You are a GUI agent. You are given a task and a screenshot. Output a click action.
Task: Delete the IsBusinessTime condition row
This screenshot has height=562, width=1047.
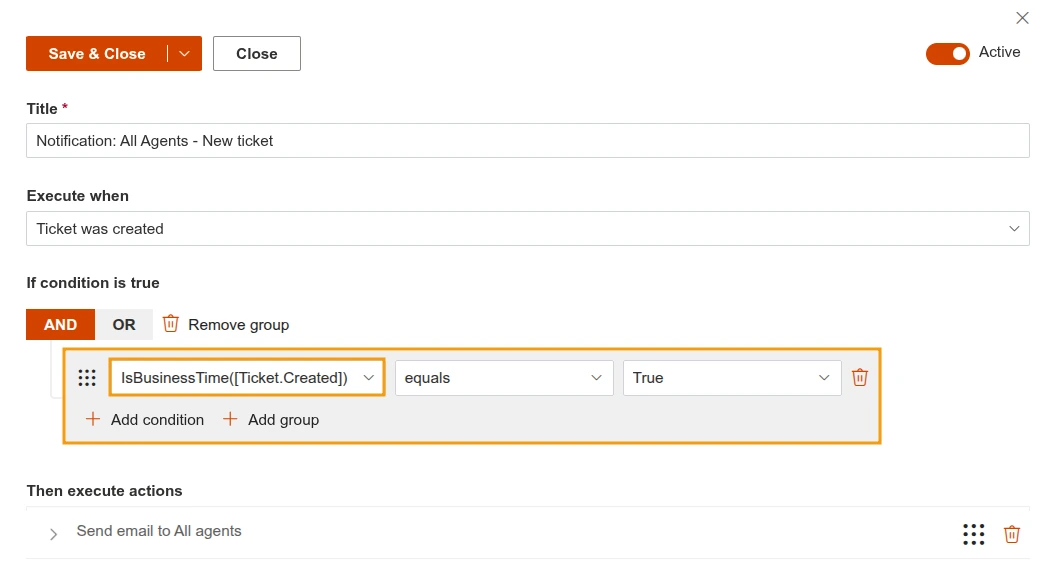click(x=860, y=378)
